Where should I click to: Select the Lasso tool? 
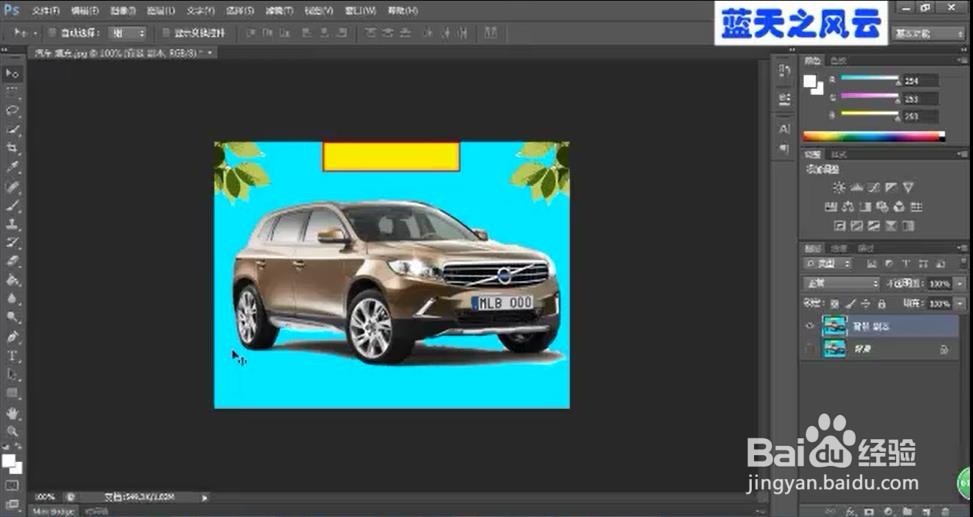coord(12,110)
